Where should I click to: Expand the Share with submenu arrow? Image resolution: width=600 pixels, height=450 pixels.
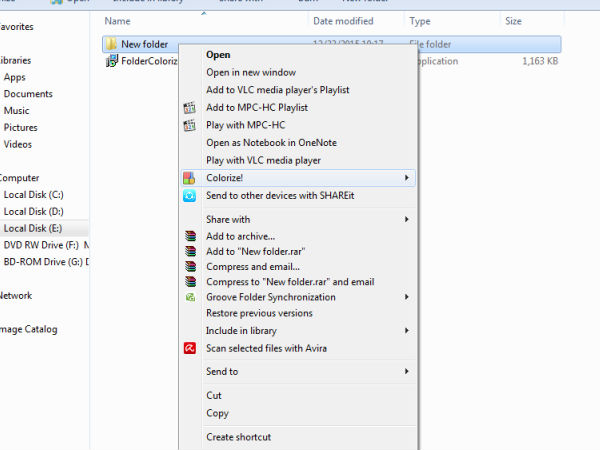(406, 219)
